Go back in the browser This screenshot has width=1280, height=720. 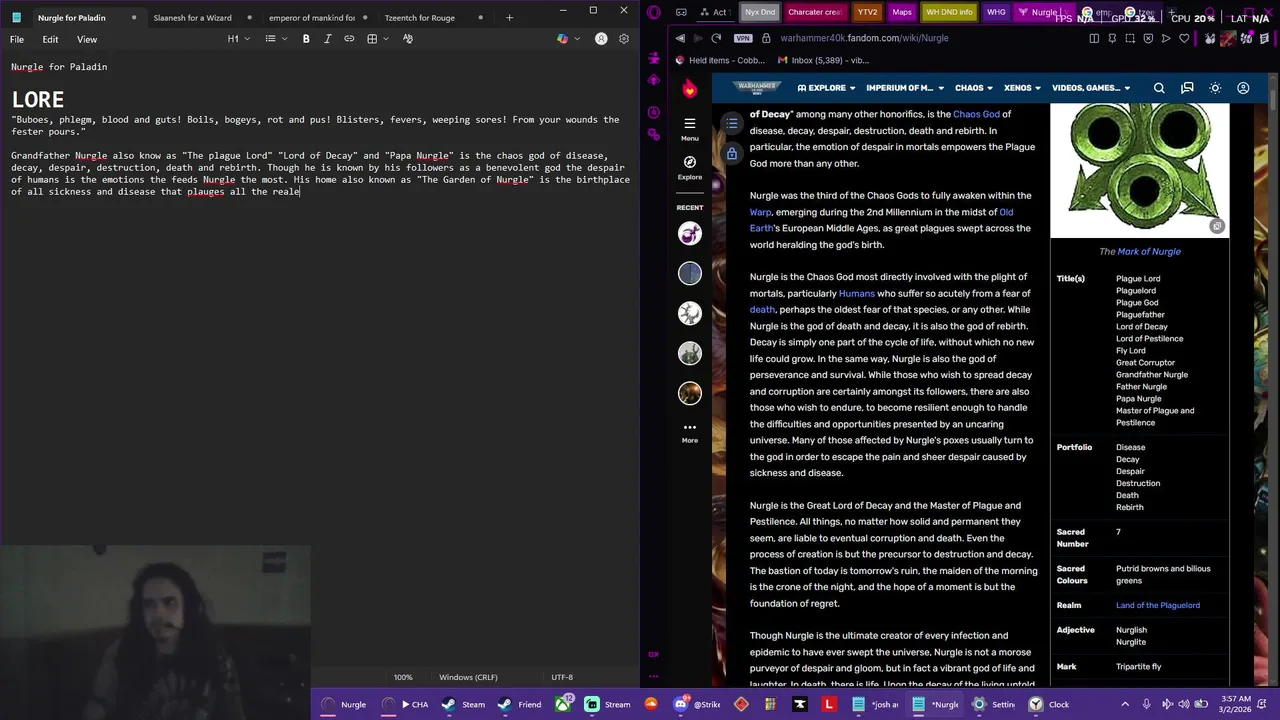(681, 38)
